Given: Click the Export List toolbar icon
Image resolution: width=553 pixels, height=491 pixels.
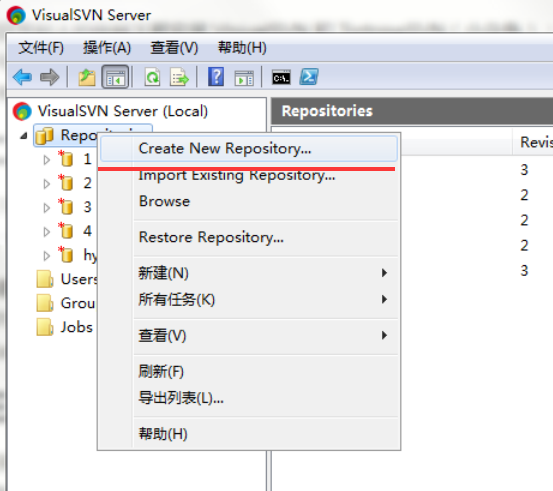Looking at the screenshot, I should coord(179,77).
